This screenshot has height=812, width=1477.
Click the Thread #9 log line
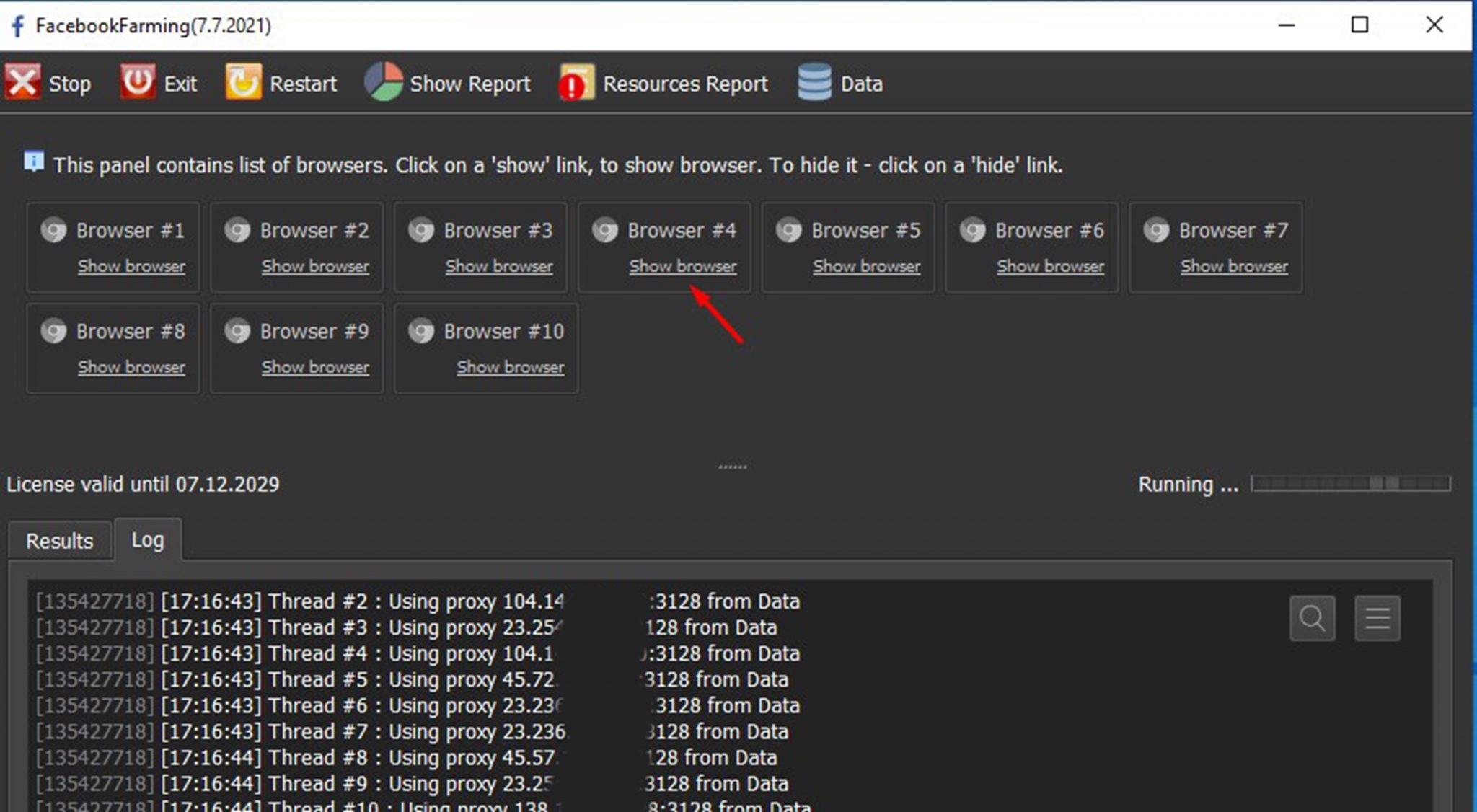(x=412, y=783)
